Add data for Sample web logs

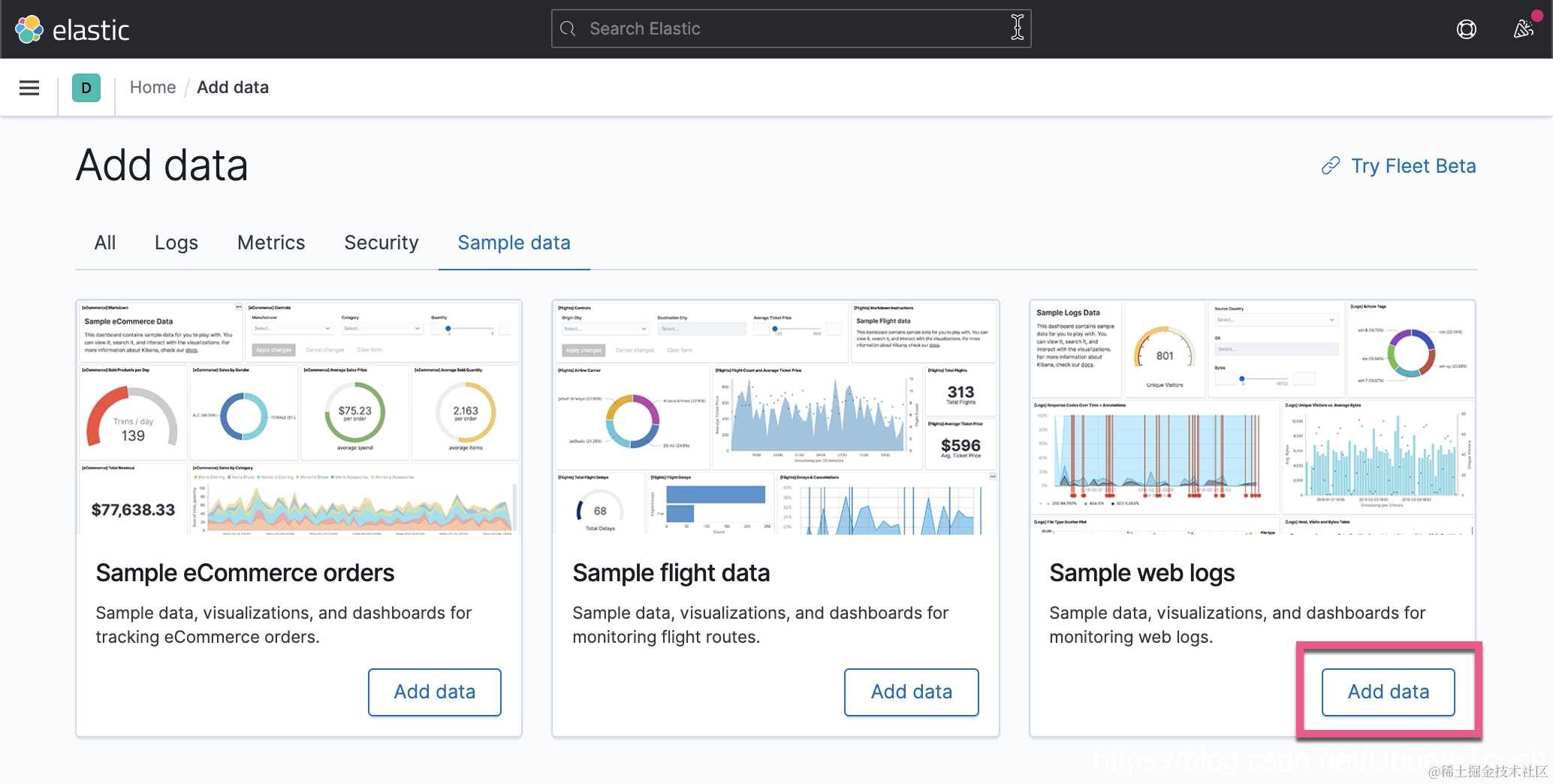pyautogui.click(x=1389, y=692)
